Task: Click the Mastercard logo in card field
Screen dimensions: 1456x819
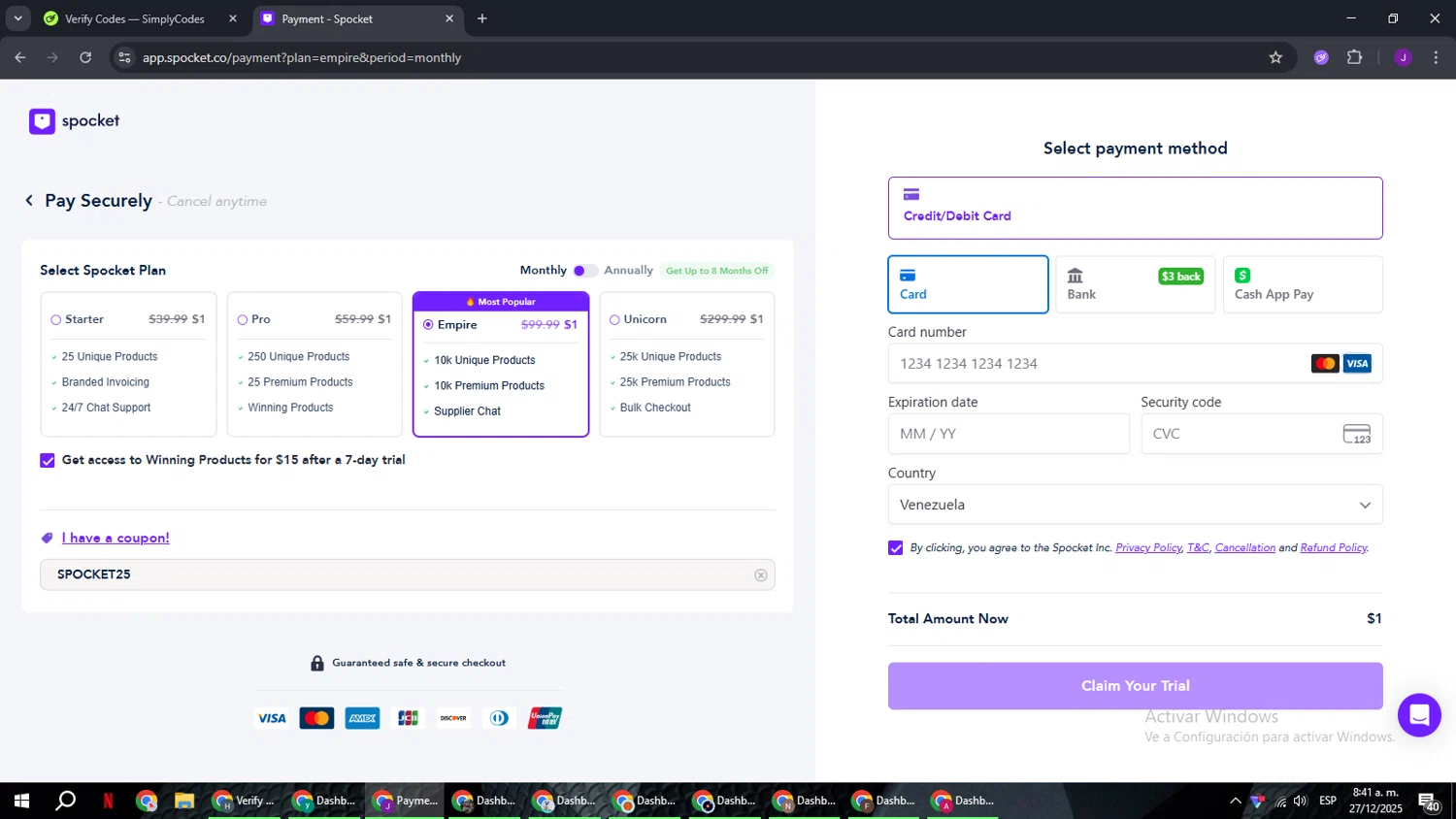Action: point(1325,364)
